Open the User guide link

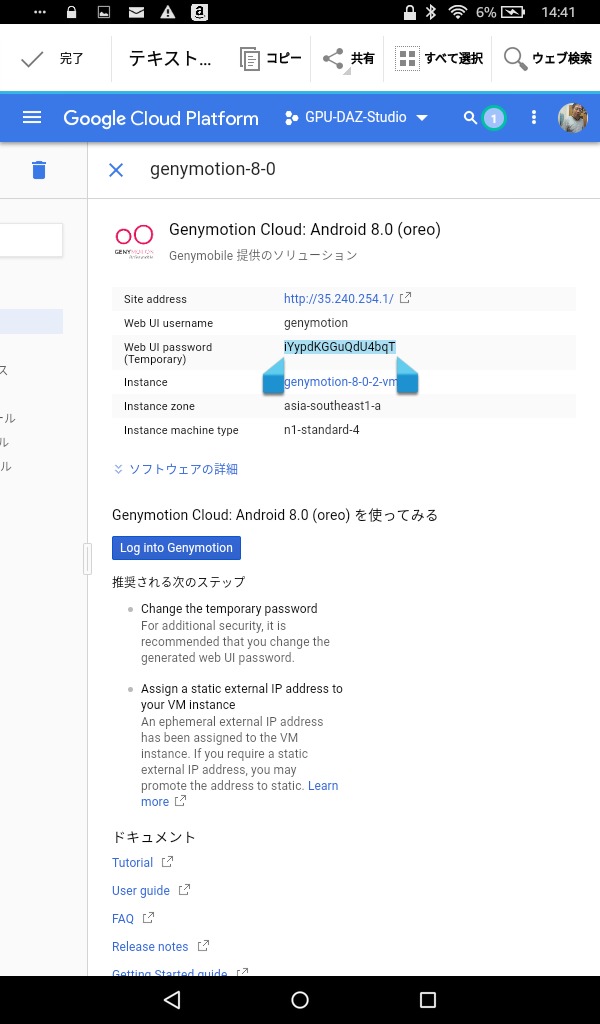tap(141, 891)
